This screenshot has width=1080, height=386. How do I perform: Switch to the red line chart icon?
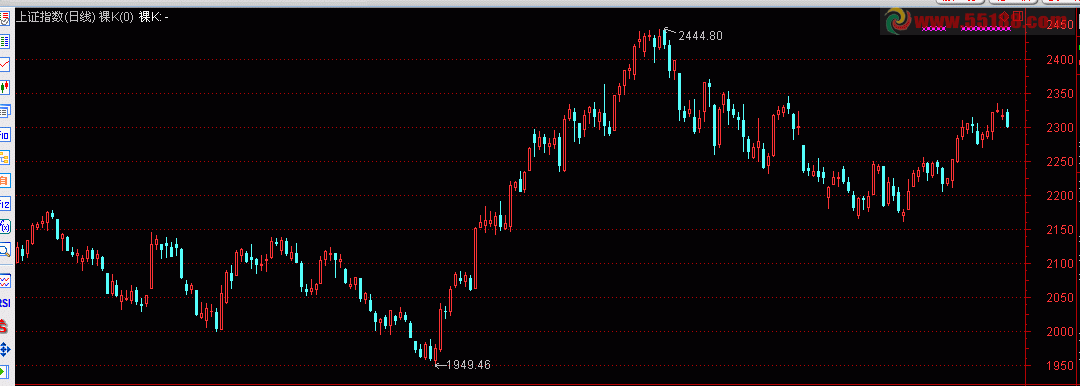point(5,65)
